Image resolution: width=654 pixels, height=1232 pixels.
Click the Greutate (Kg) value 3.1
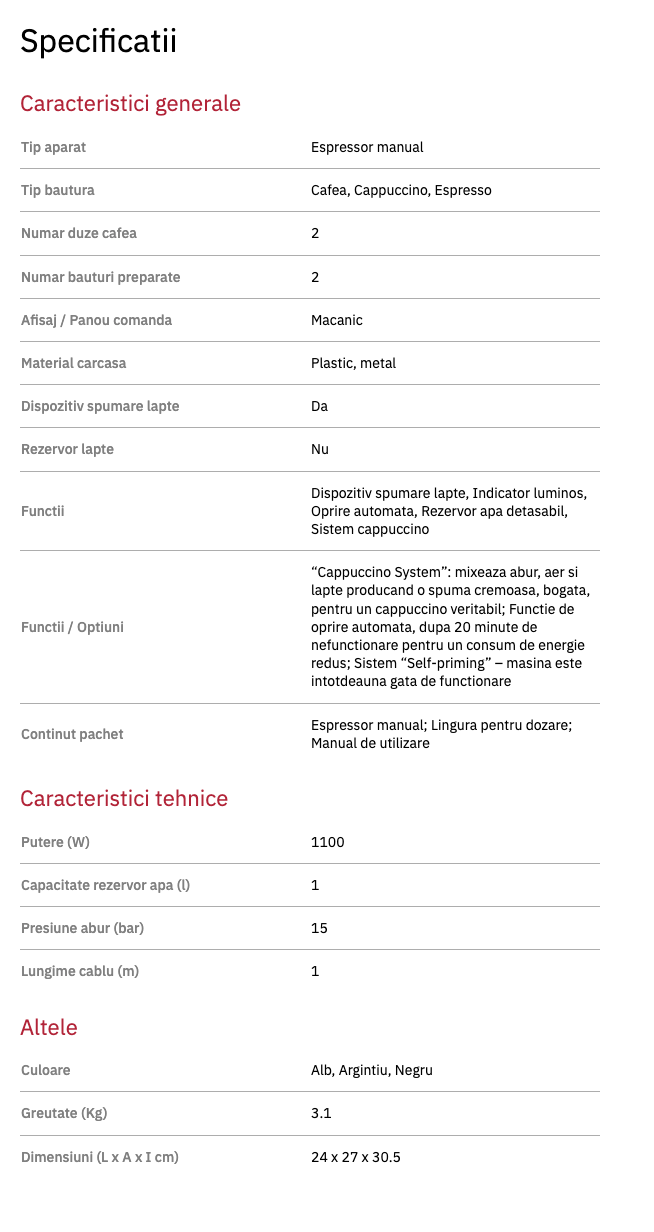[x=321, y=1113]
